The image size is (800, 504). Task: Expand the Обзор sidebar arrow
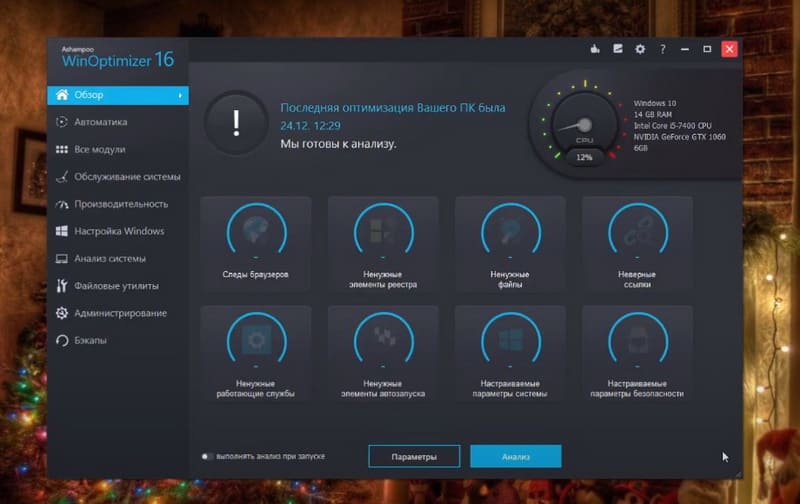(x=181, y=95)
